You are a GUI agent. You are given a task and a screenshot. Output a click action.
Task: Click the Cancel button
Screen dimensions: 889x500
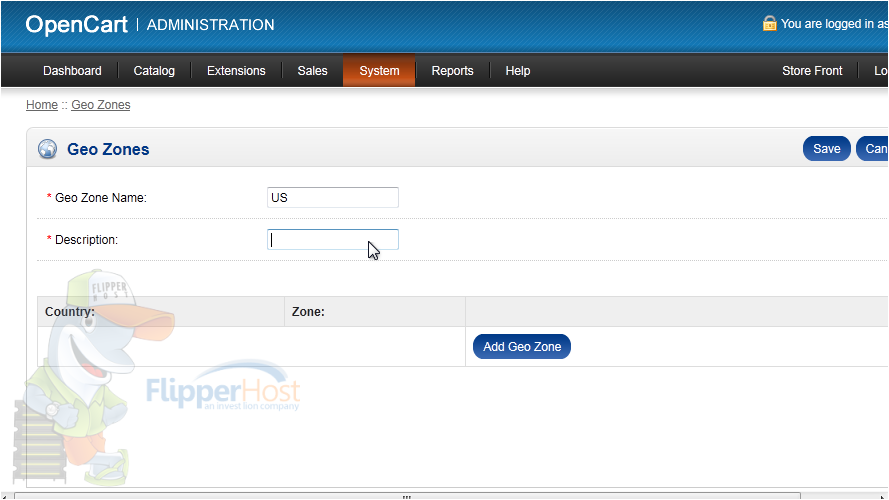[873, 149]
